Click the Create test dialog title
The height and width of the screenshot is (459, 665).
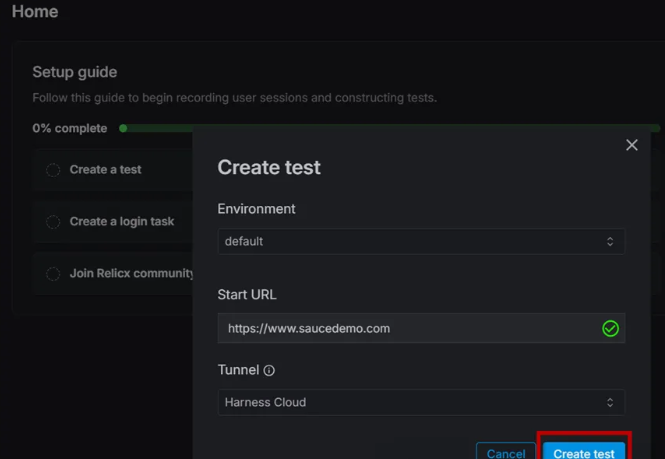[x=269, y=167]
